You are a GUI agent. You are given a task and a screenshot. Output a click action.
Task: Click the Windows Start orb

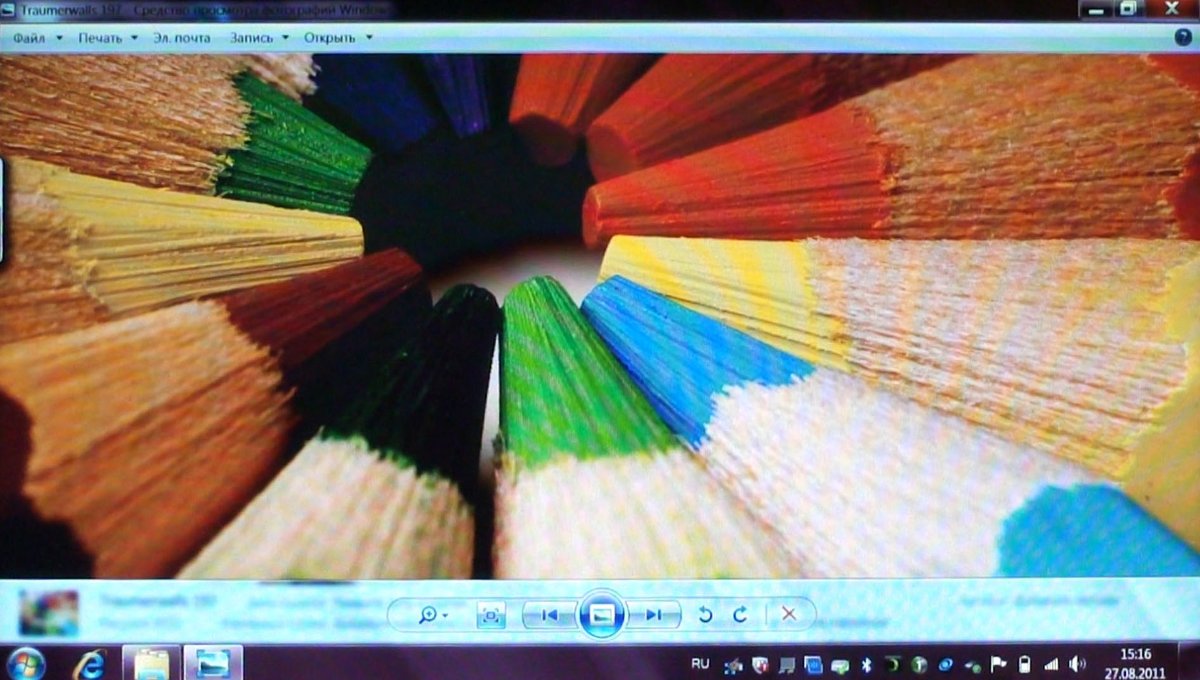pos(26,663)
